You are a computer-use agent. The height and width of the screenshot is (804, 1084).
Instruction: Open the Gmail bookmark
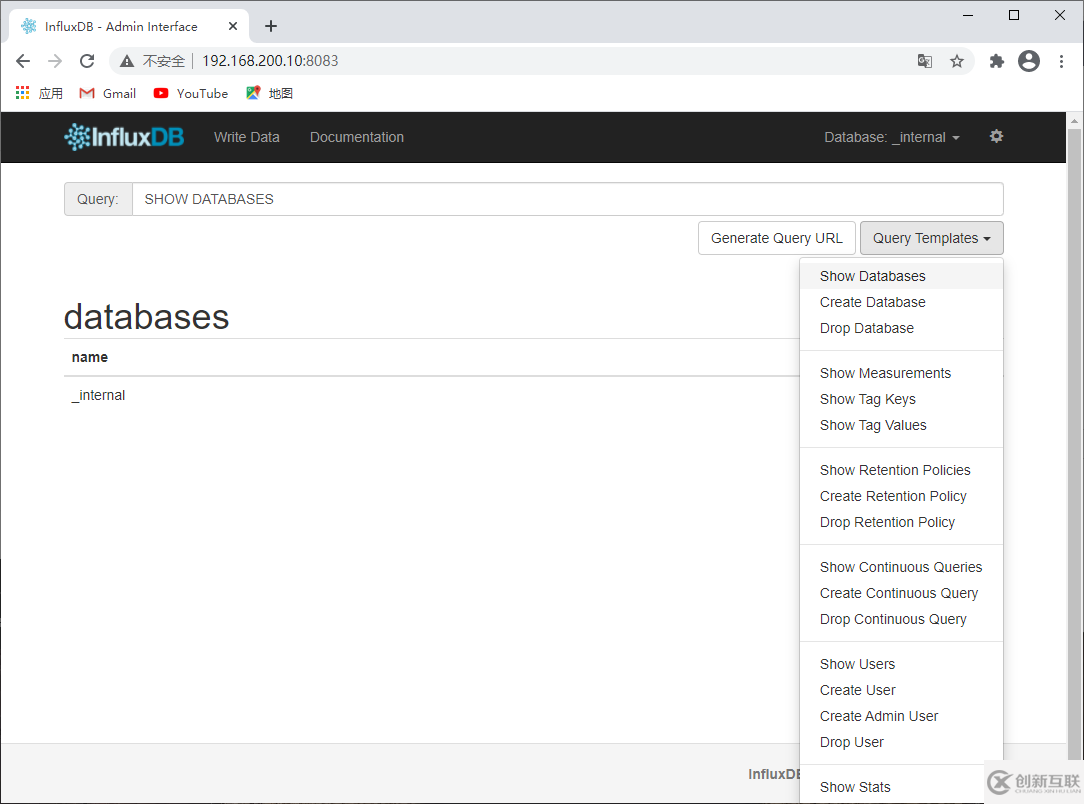pos(108,93)
